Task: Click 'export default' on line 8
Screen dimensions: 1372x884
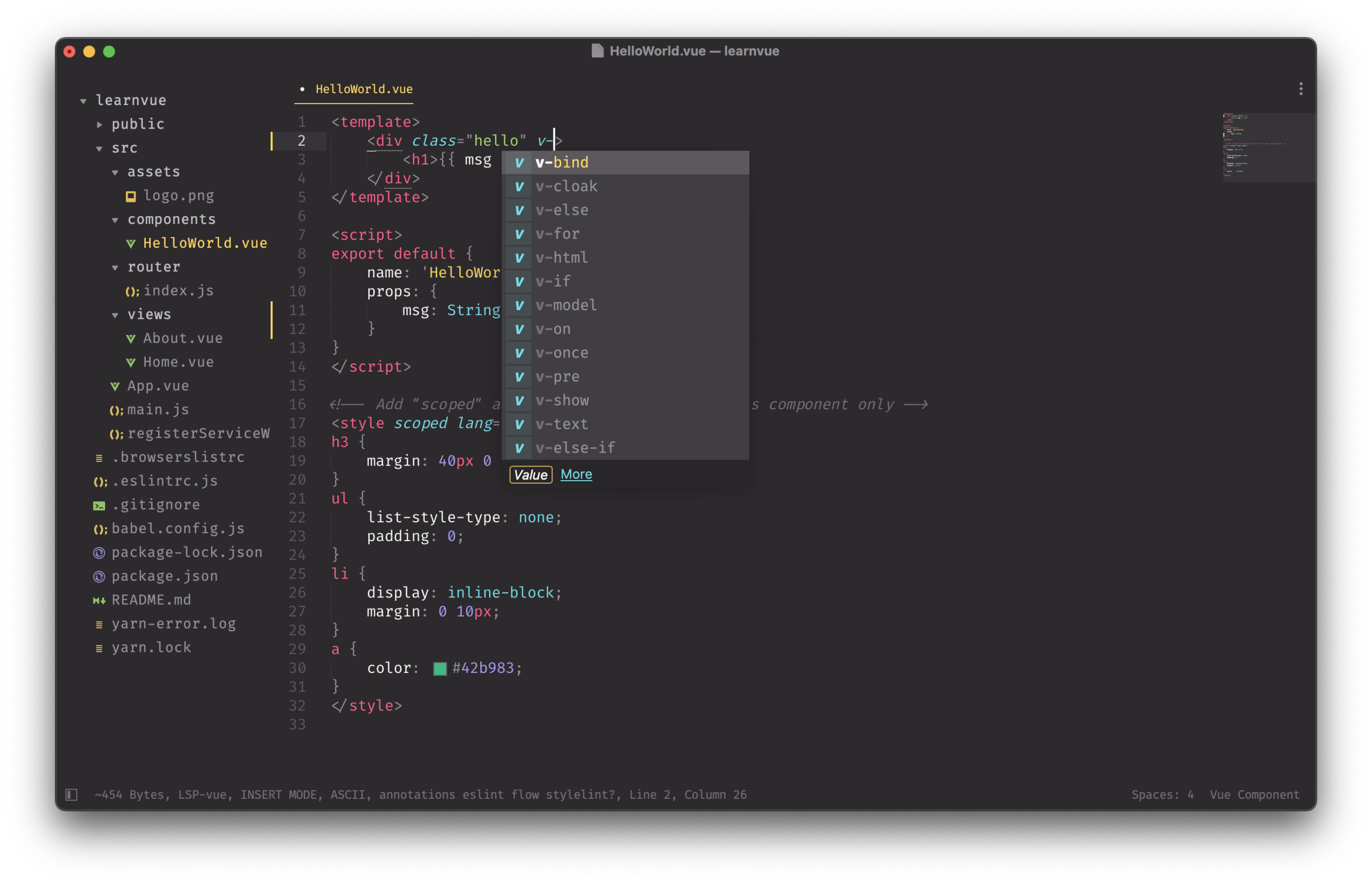Action: coord(393,254)
